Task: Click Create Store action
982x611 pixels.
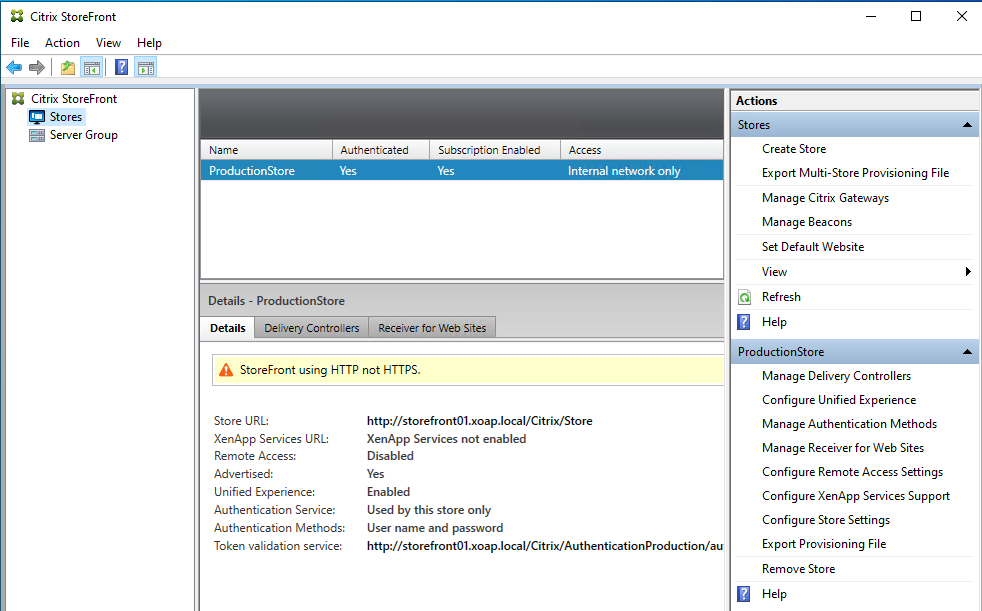Action: tap(793, 149)
